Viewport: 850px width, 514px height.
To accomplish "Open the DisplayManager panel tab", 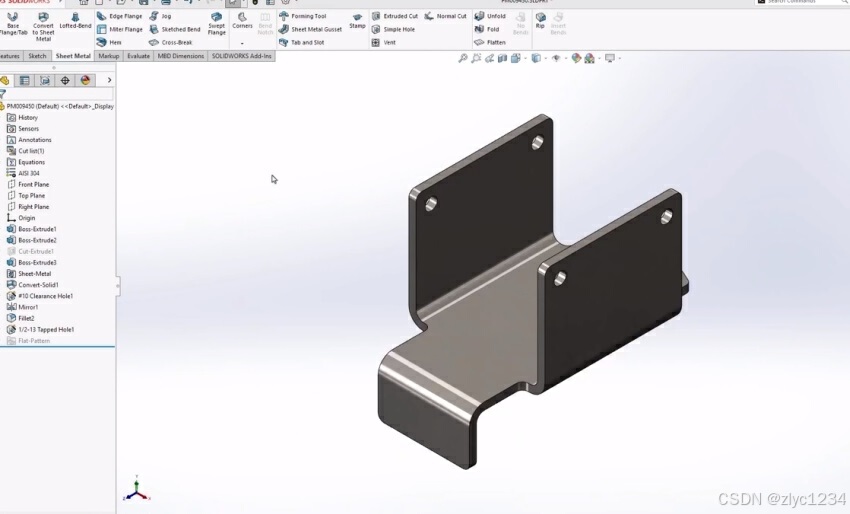I will (85, 80).
